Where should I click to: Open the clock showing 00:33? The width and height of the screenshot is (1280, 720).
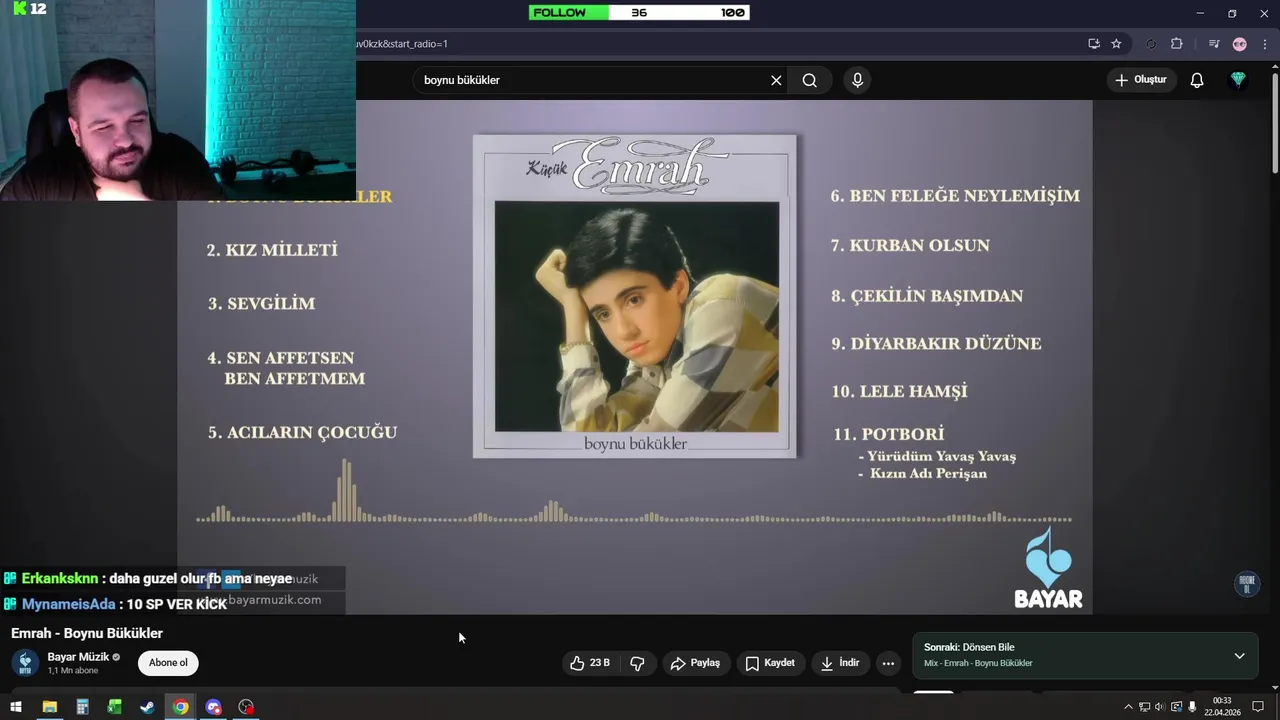click(1222, 707)
